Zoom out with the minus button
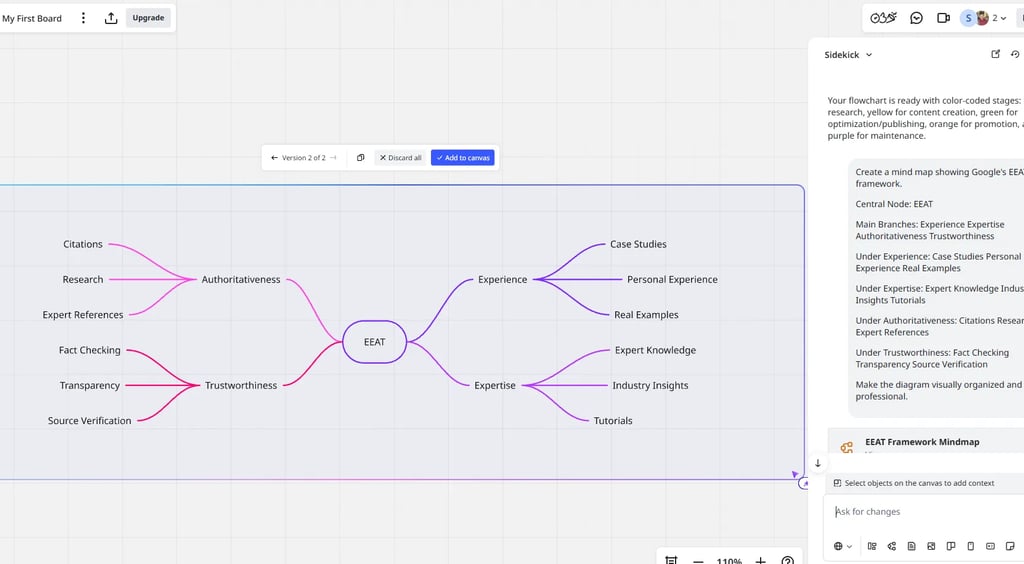 pos(698,561)
